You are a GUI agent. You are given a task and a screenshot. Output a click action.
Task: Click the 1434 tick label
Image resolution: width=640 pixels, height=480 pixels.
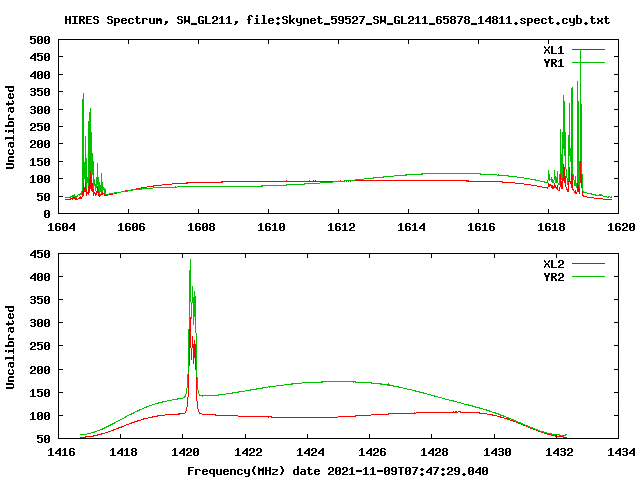tap(621, 452)
